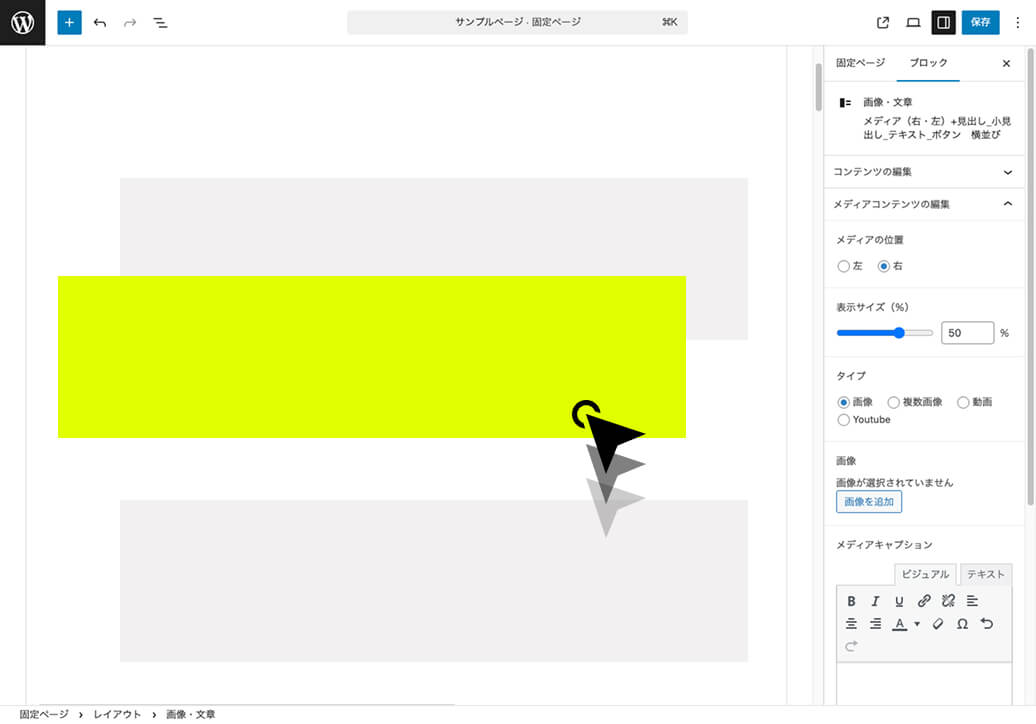Viewport: 1036px width, 724px height.
Task: Click the 画像を追加 button
Action: tap(868, 502)
